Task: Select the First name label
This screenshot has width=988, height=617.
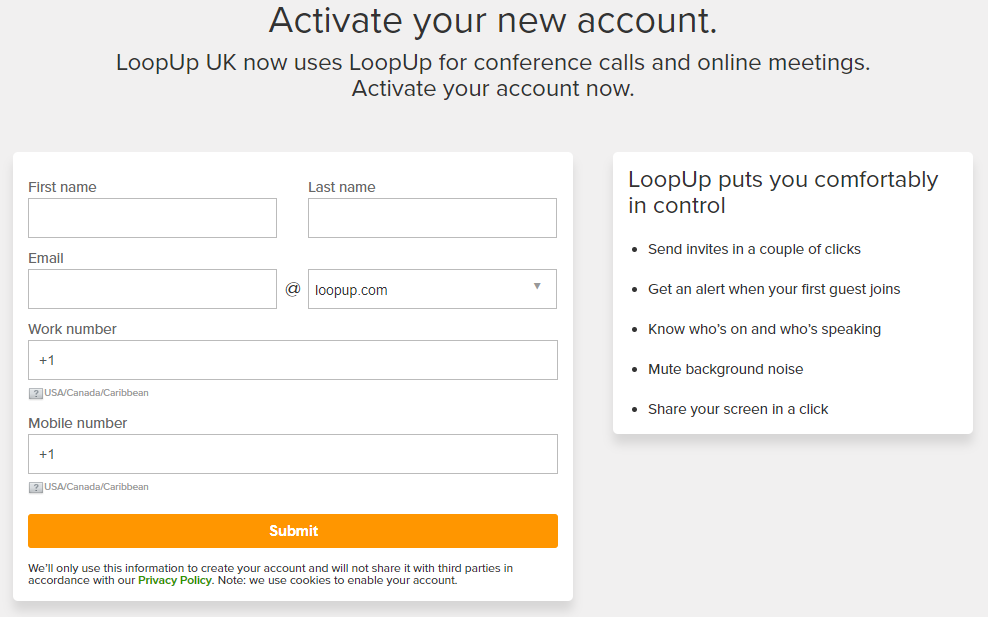Action: [x=62, y=187]
